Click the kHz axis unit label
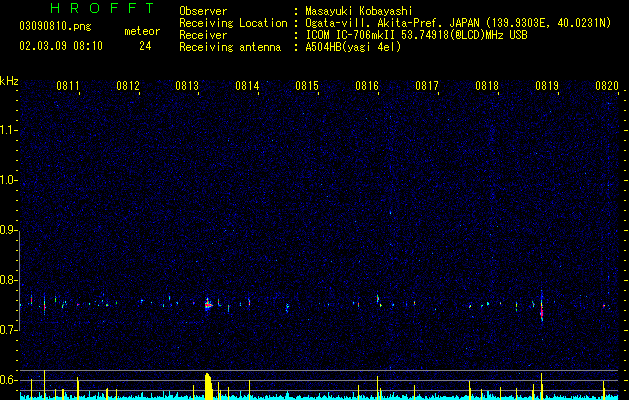Screen dimensions: 629x400 click(9, 81)
